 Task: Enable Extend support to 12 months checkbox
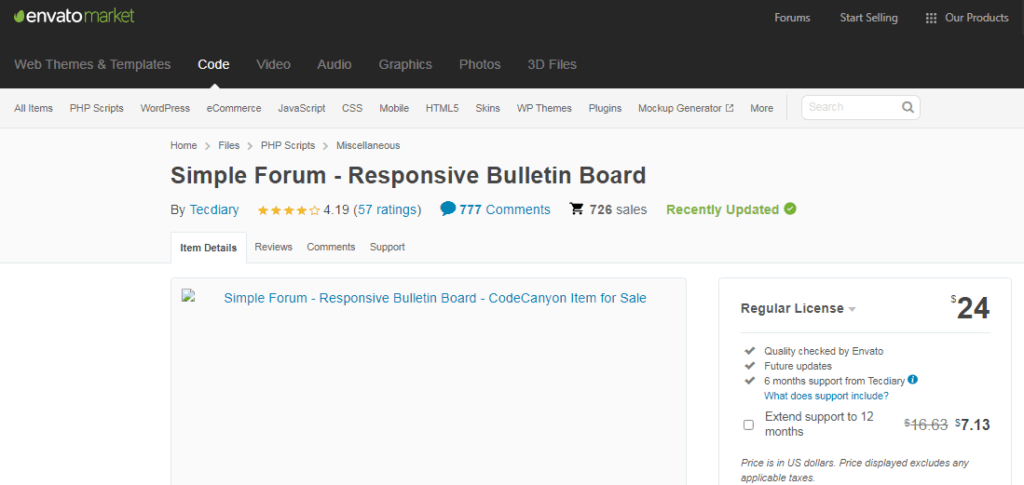click(x=748, y=424)
